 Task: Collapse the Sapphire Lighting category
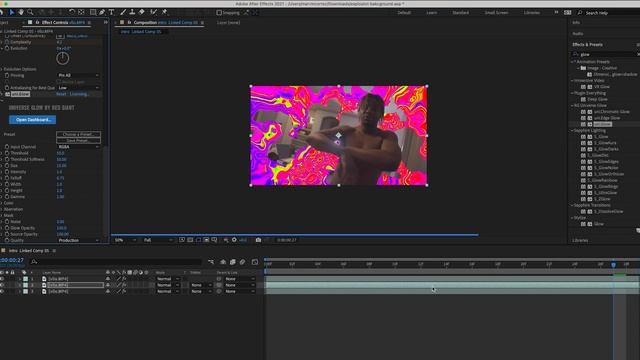[x=573, y=131]
